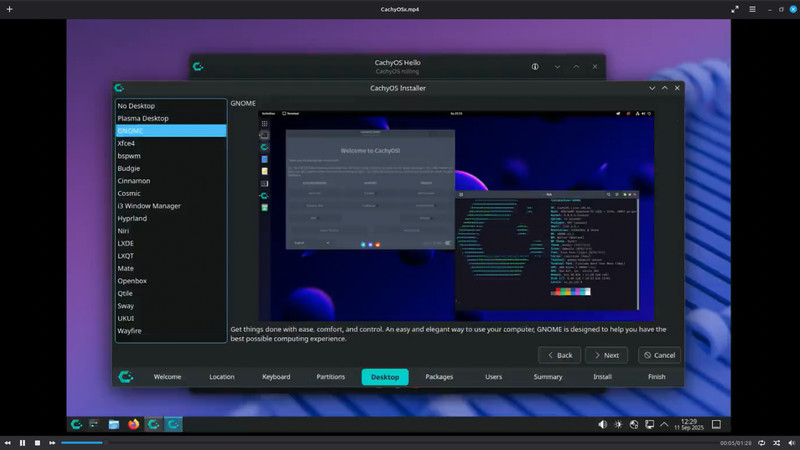Skip backward with the rewind icon
The width and height of the screenshot is (800, 450).
coord(8,443)
